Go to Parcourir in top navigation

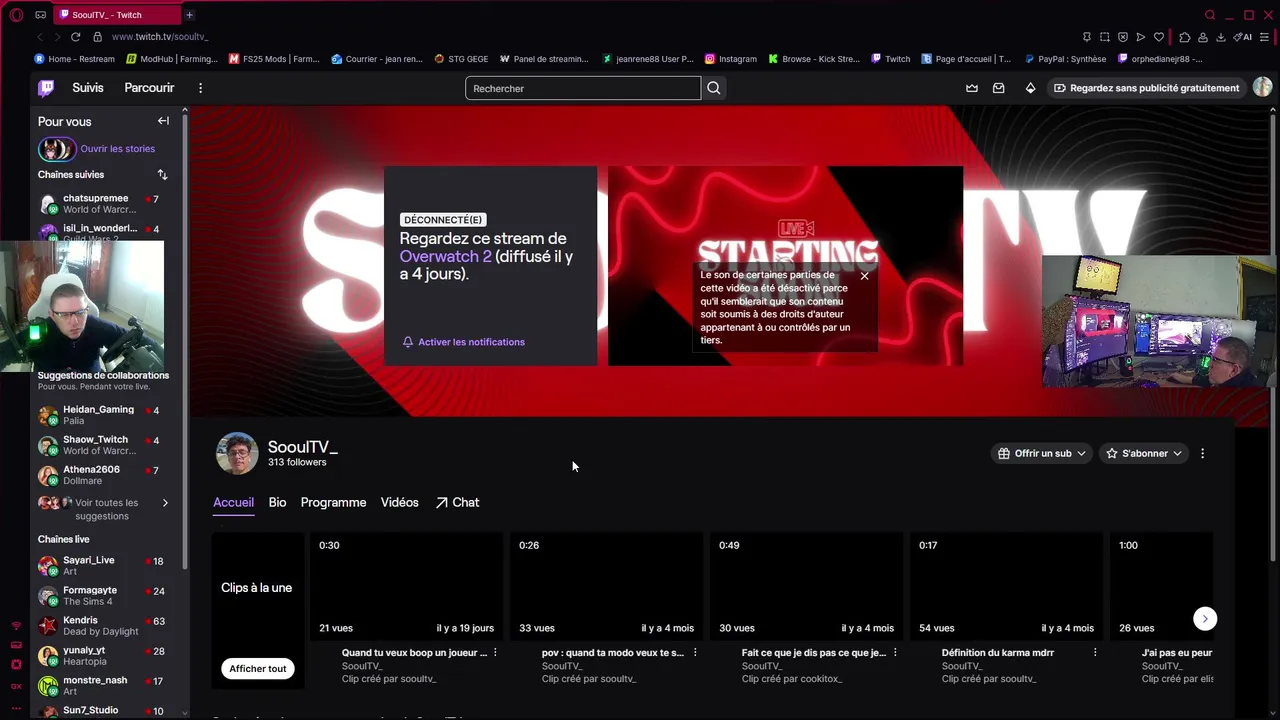(149, 88)
